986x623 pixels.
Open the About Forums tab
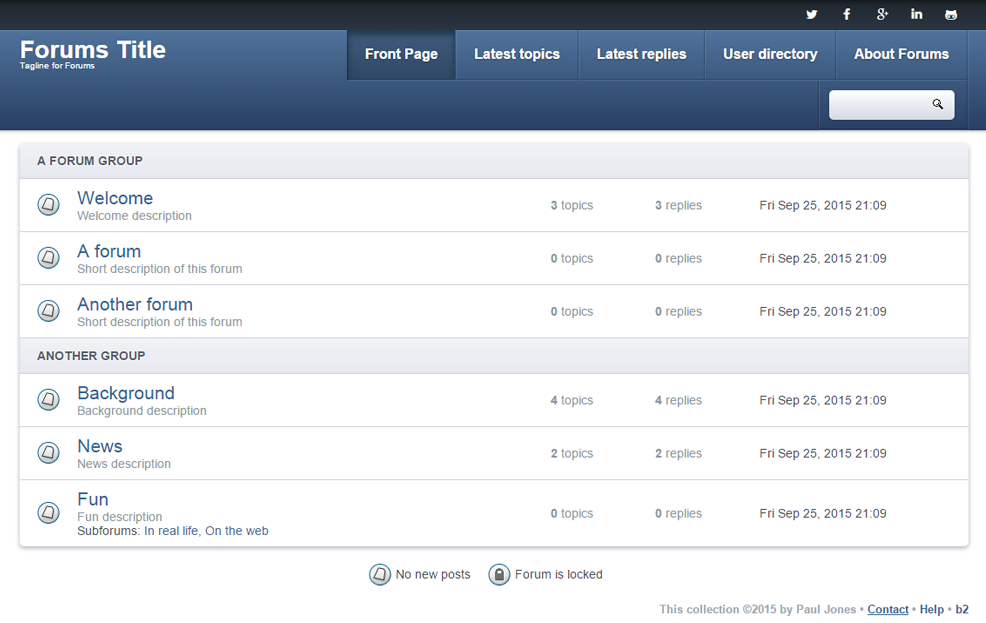(x=901, y=55)
